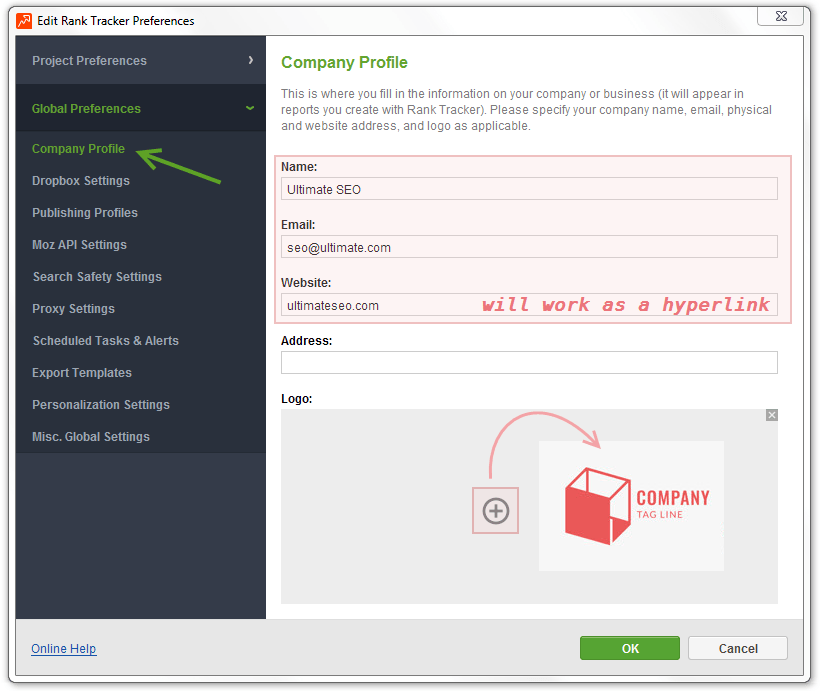The height and width of the screenshot is (691, 820).
Task: Confirm changes with the OK button
Action: coord(629,648)
